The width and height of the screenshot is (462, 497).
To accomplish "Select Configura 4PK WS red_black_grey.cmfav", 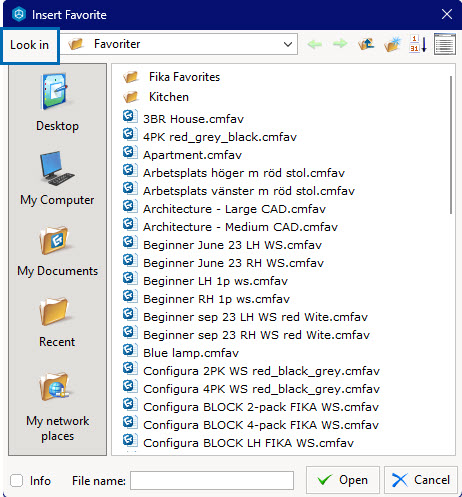I will [261, 389].
